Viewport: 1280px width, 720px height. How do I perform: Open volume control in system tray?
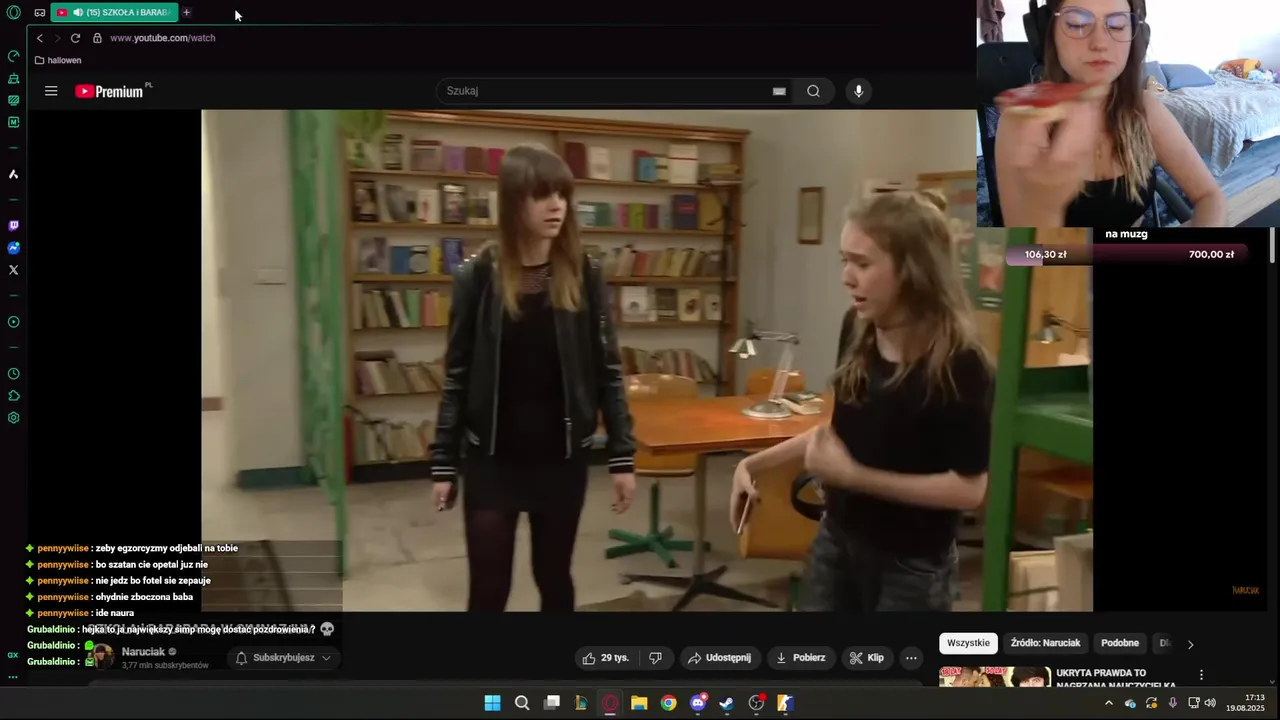tap(1211, 703)
